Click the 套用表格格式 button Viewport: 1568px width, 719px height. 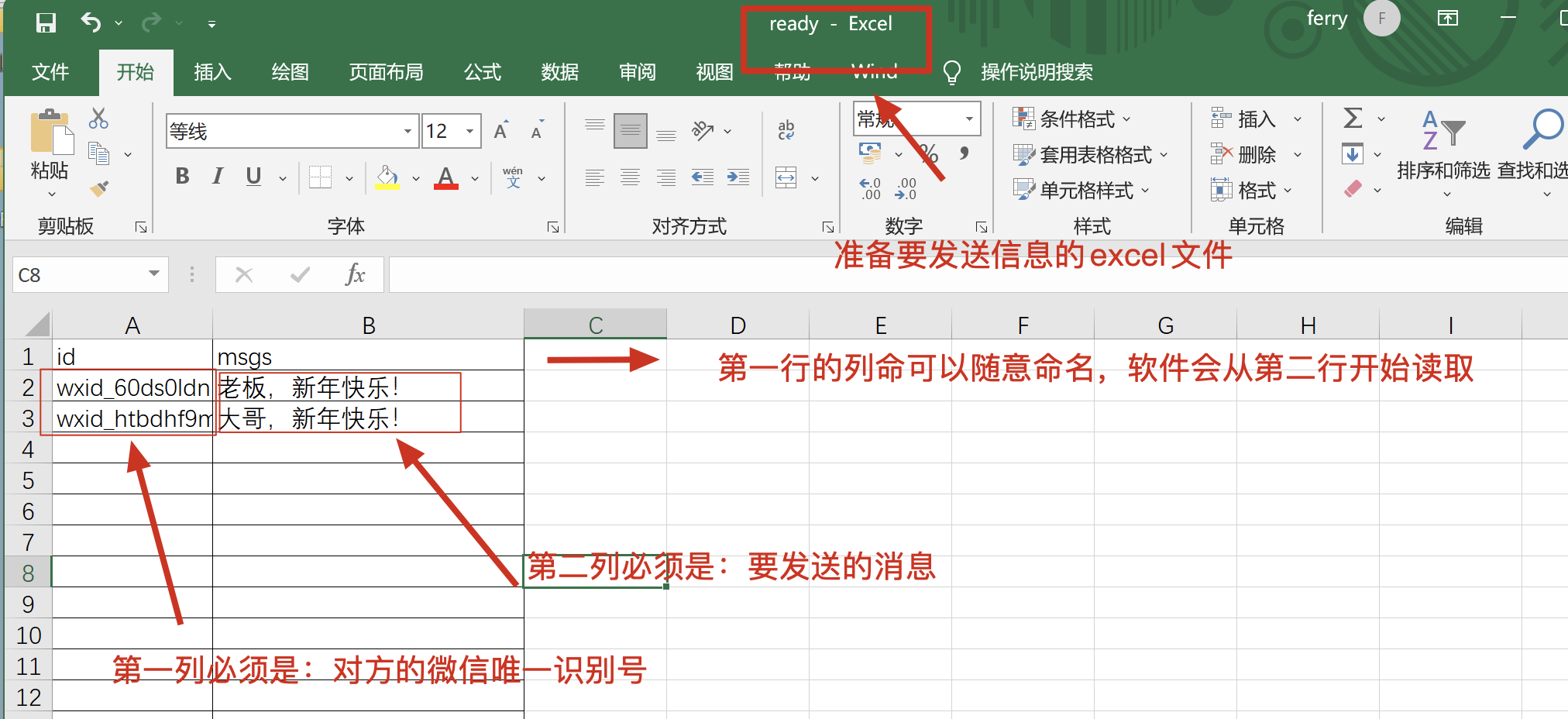pos(1090,154)
